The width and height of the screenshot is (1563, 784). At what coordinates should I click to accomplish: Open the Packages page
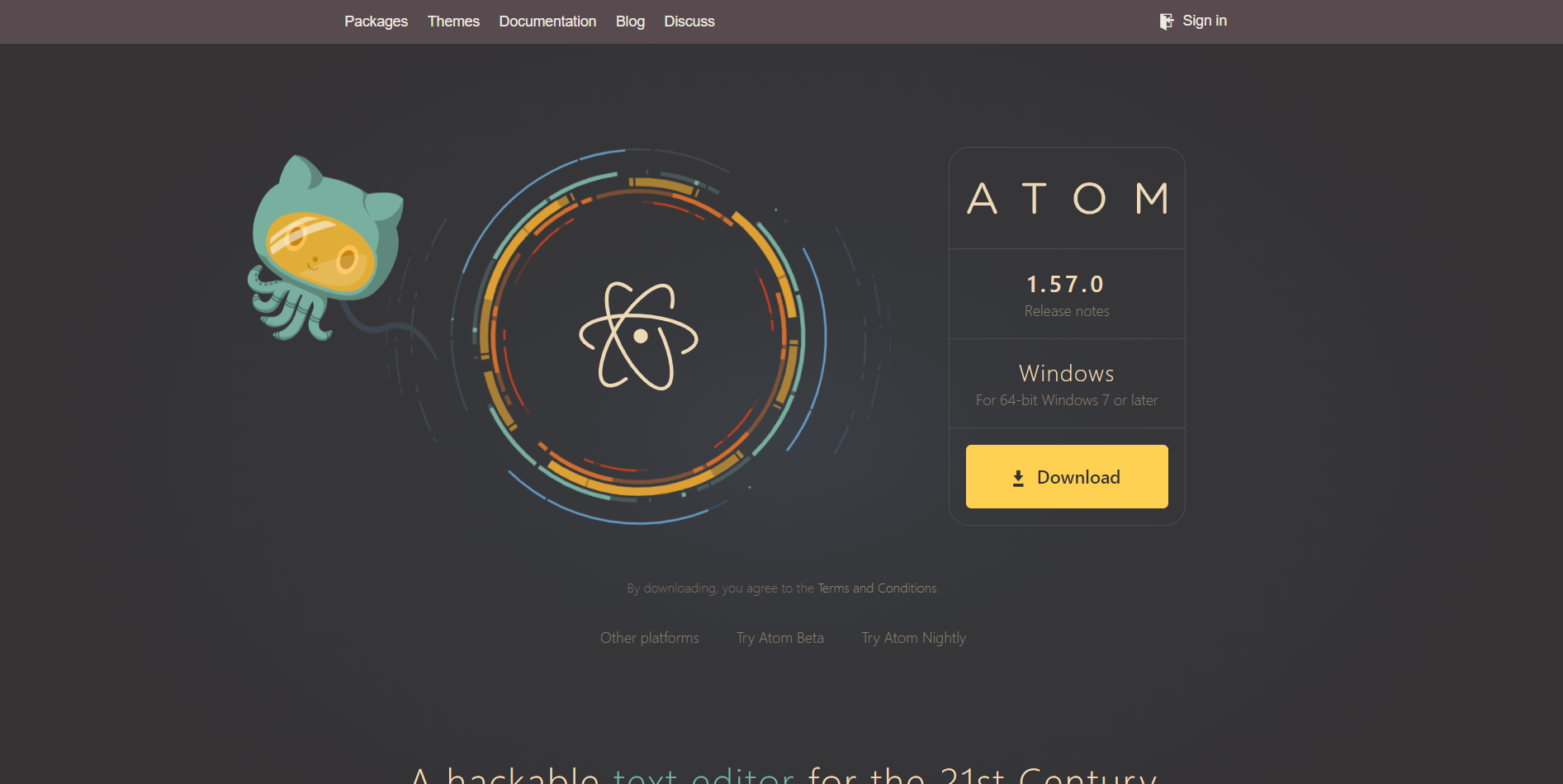click(x=376, y=21)
